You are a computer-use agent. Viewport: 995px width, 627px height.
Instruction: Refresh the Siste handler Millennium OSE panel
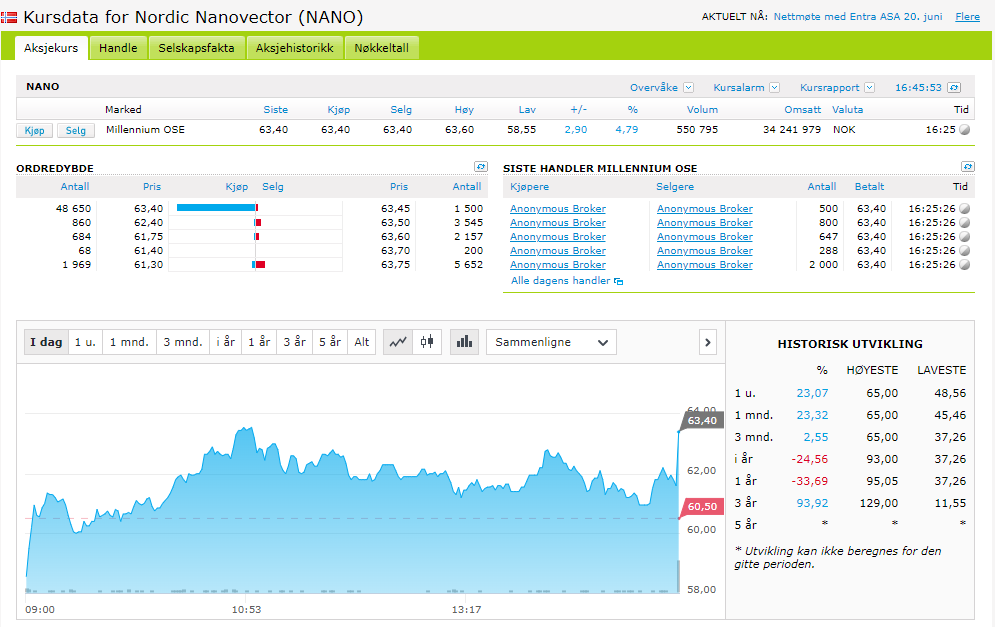968,167
